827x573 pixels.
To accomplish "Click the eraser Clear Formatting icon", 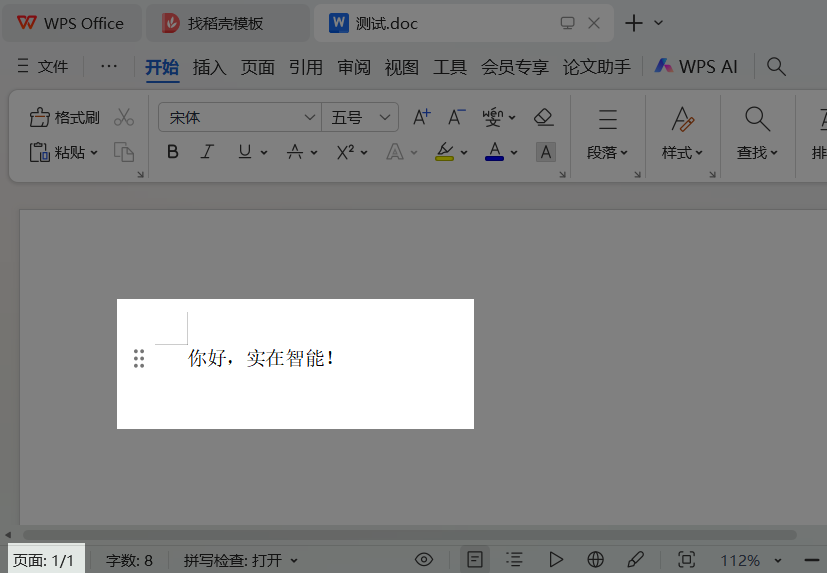I will coord(543,118).
